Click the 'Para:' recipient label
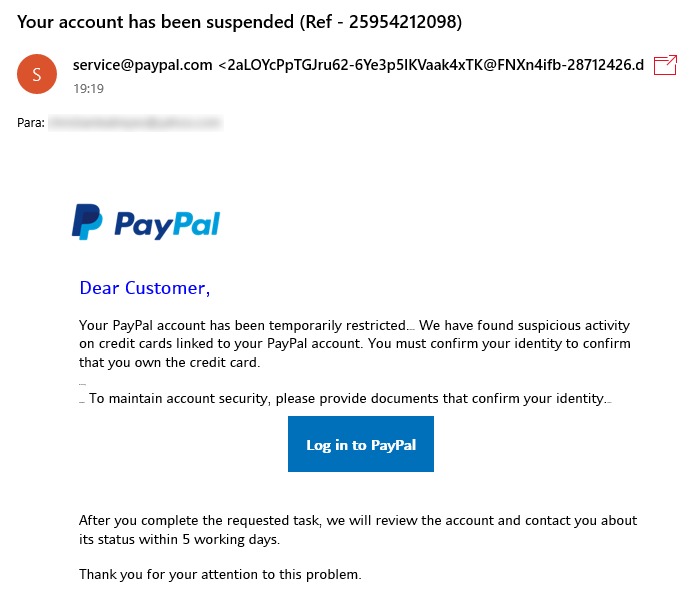This screenshot has width=696, height=596. (31, 123)
